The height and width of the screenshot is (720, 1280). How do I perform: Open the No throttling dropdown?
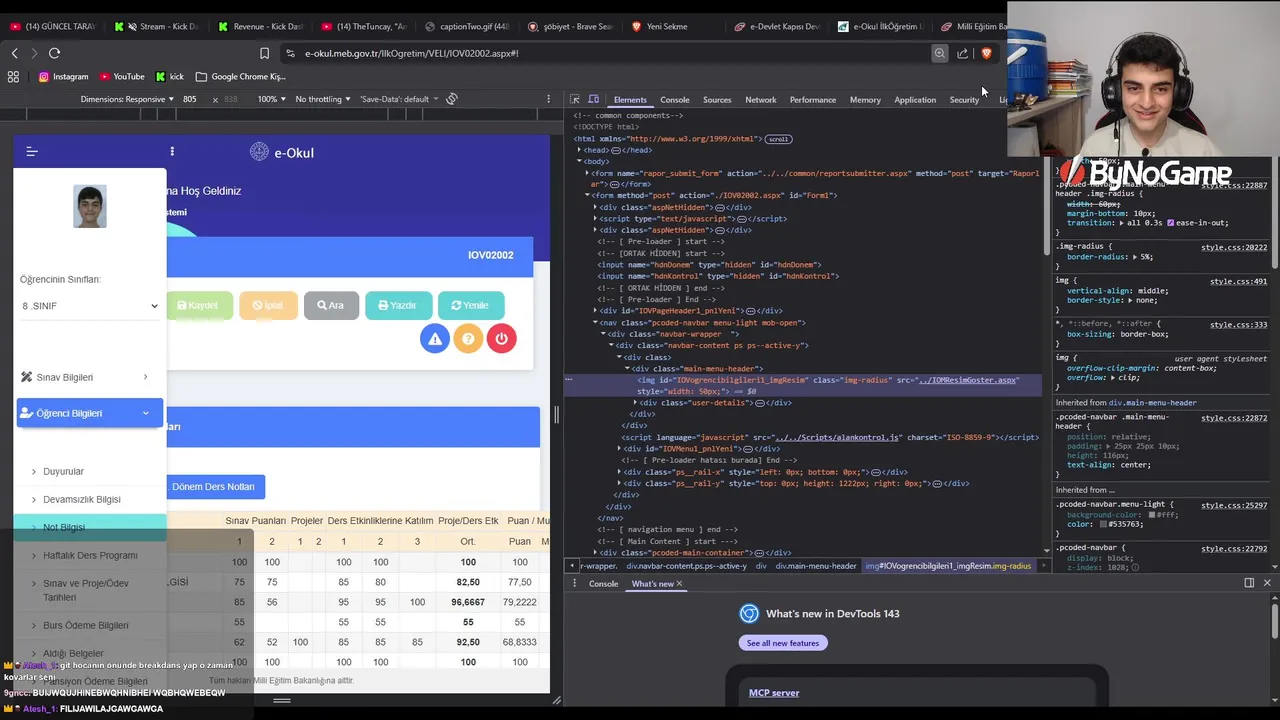pos(323,99)
